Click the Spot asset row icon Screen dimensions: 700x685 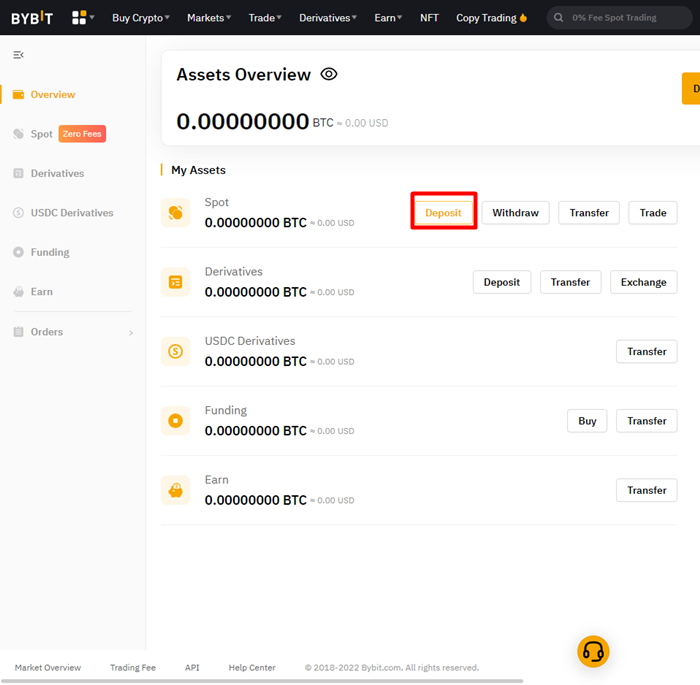pos(175,213)
